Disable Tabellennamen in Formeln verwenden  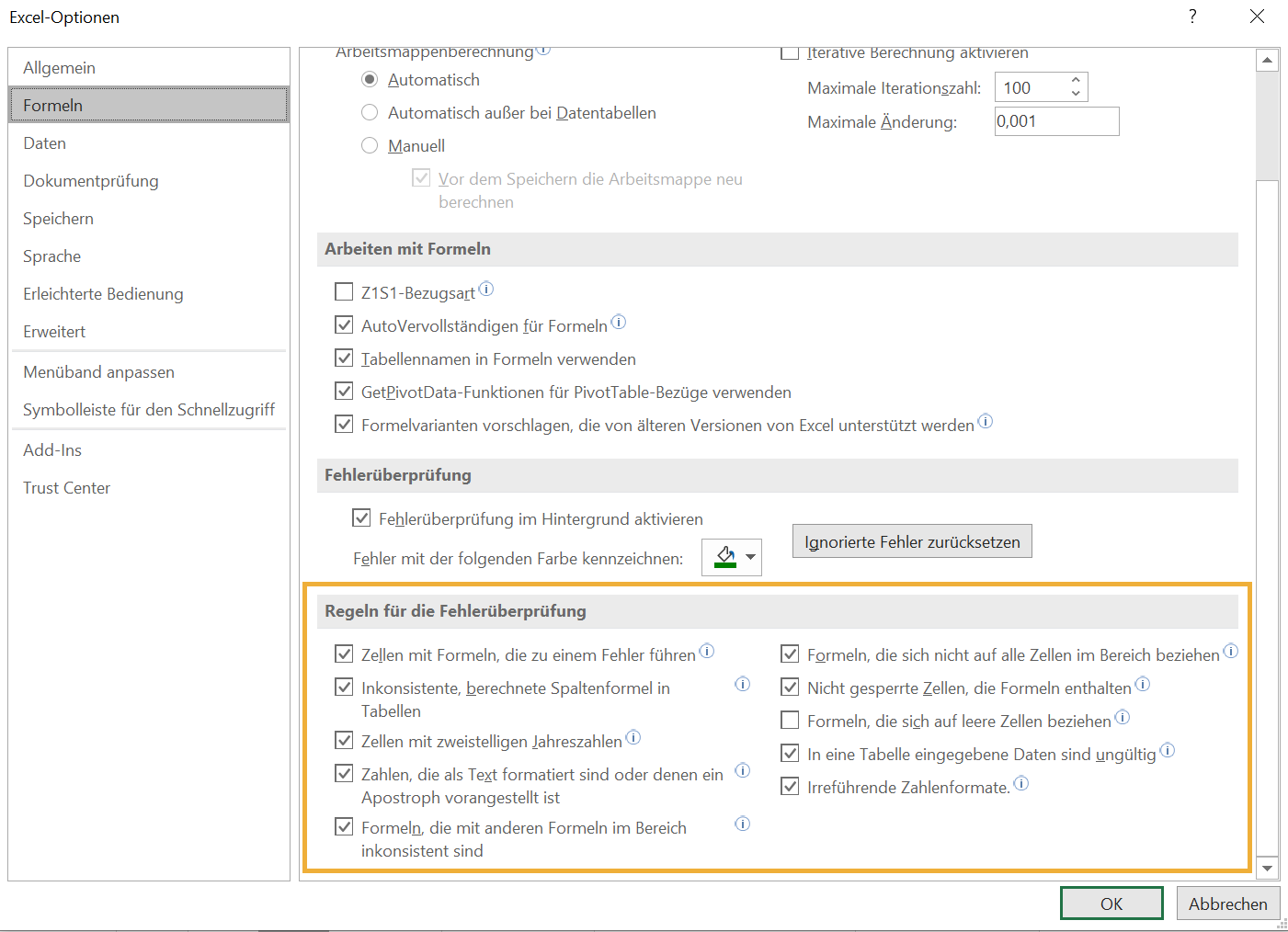[344, 358]
